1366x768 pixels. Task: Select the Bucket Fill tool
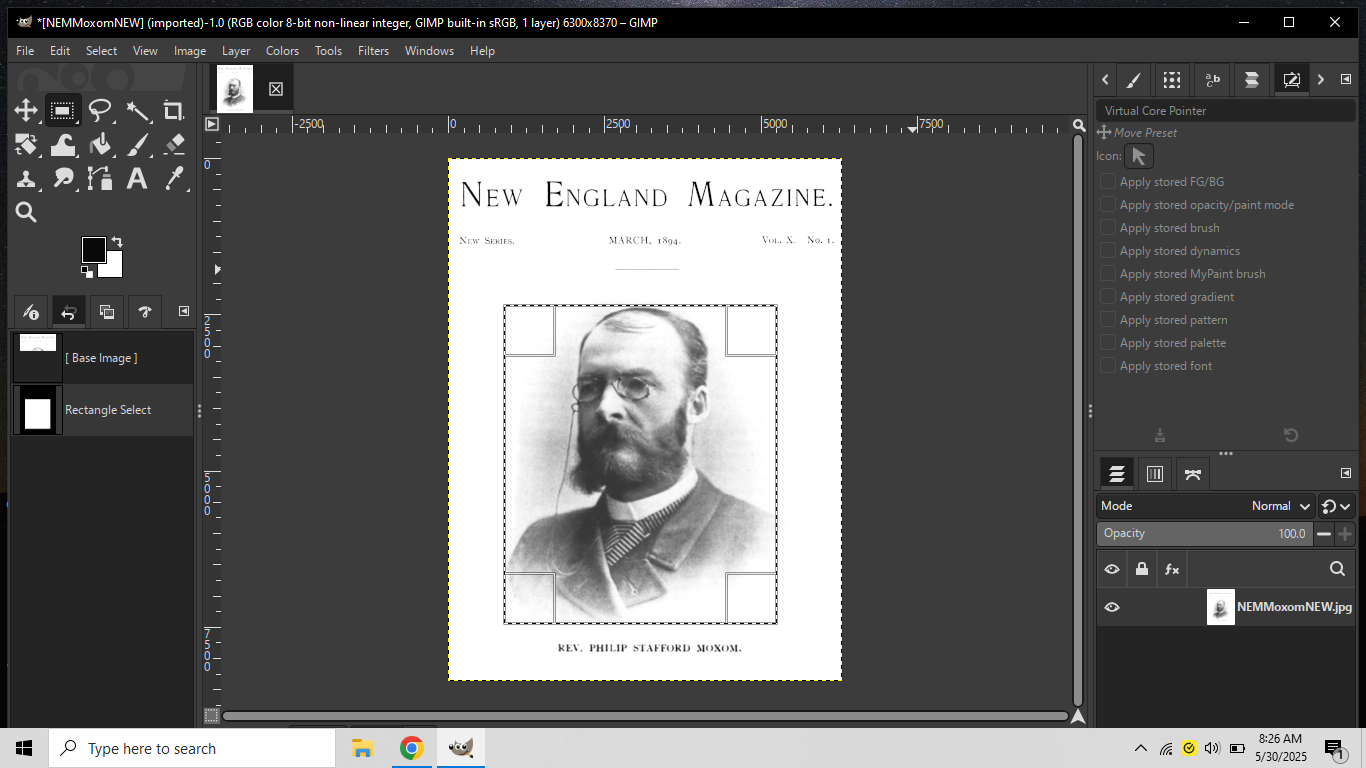click(x=100, y=145)
